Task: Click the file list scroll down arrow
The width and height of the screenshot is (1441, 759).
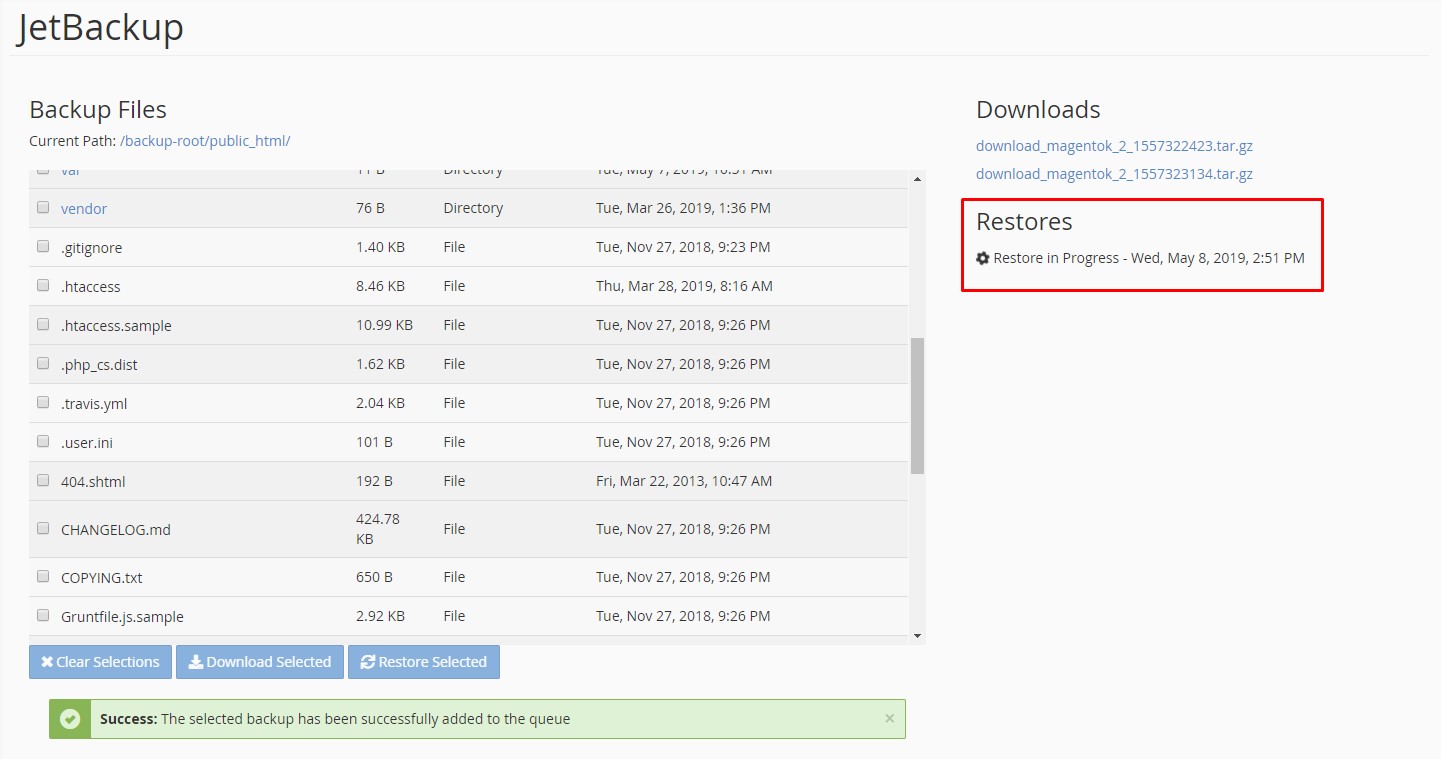Action: pyautogui.click(x=917, y=635)
